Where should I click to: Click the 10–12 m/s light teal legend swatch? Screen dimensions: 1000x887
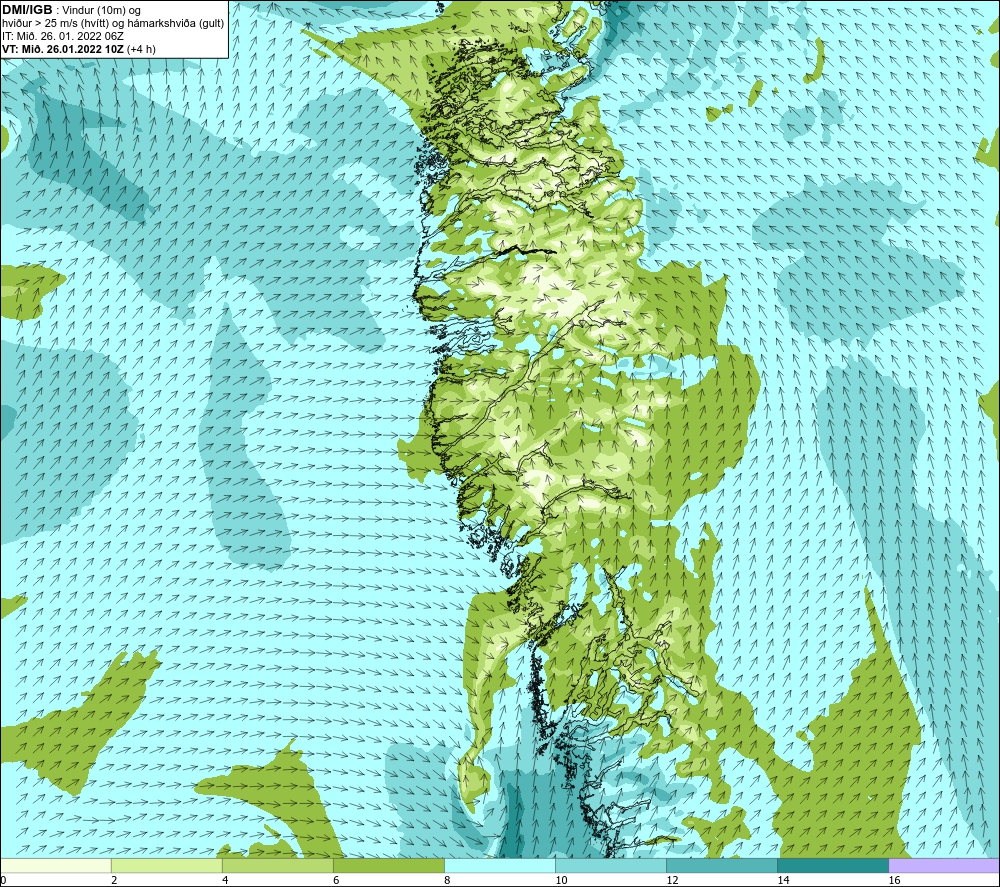[611, 865]
